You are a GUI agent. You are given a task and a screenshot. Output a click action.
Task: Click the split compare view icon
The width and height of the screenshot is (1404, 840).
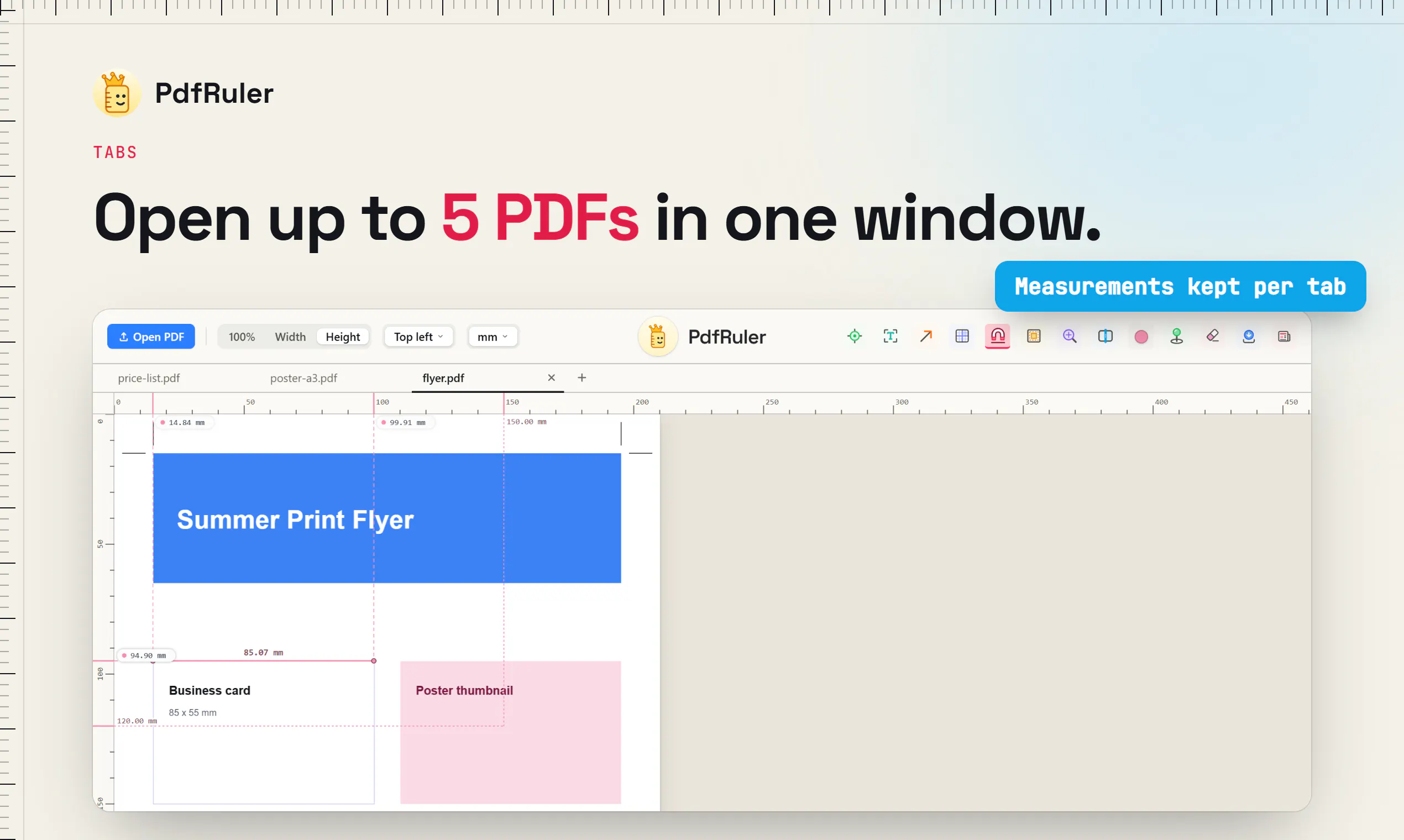pyautogui.click(x=1105, y=336)
